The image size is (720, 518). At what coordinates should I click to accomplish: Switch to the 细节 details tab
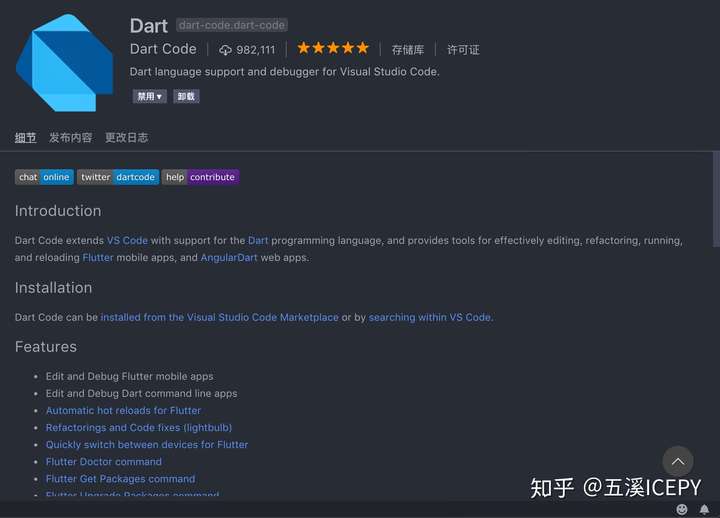25,137
